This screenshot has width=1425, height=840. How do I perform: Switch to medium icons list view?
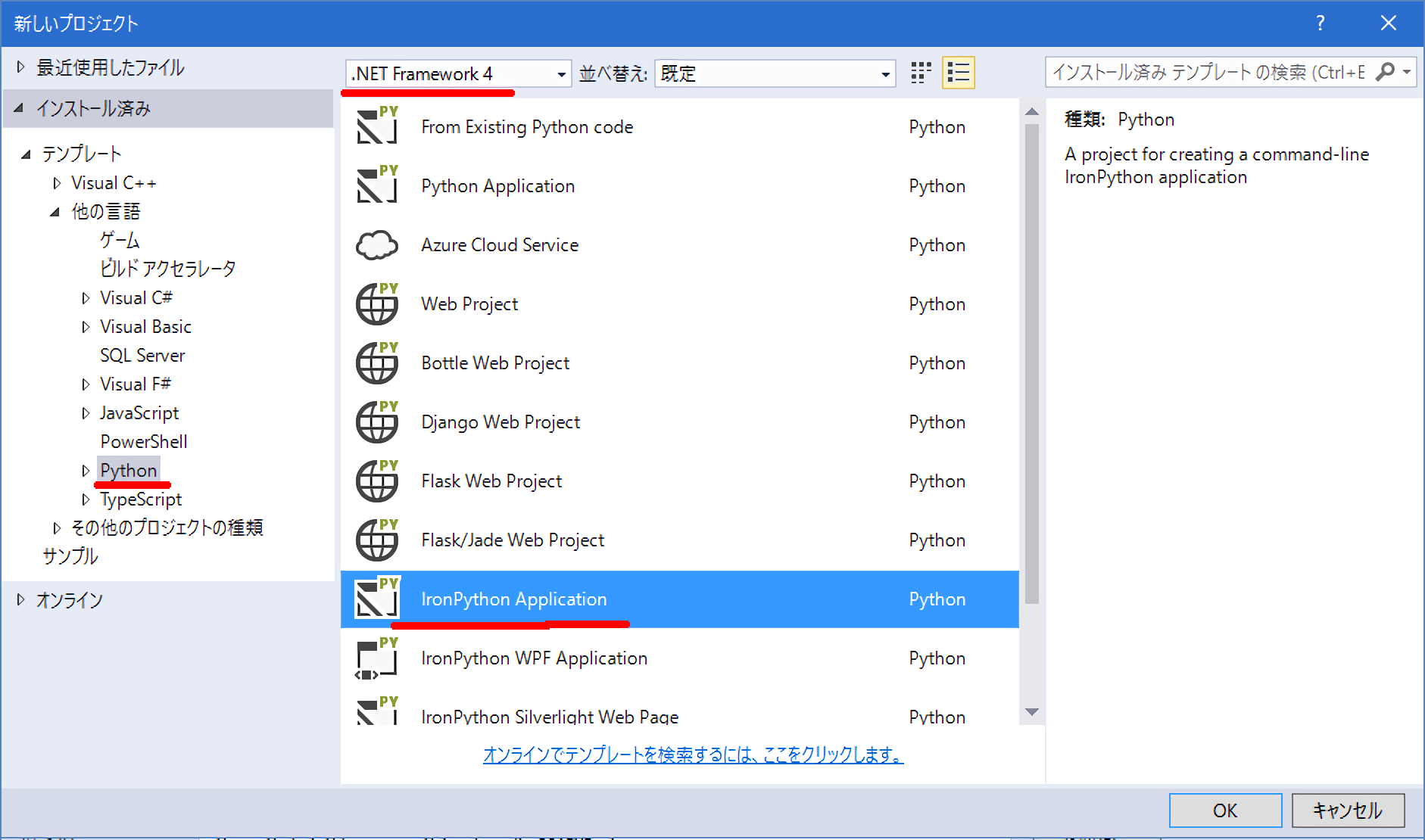(958, 73)
